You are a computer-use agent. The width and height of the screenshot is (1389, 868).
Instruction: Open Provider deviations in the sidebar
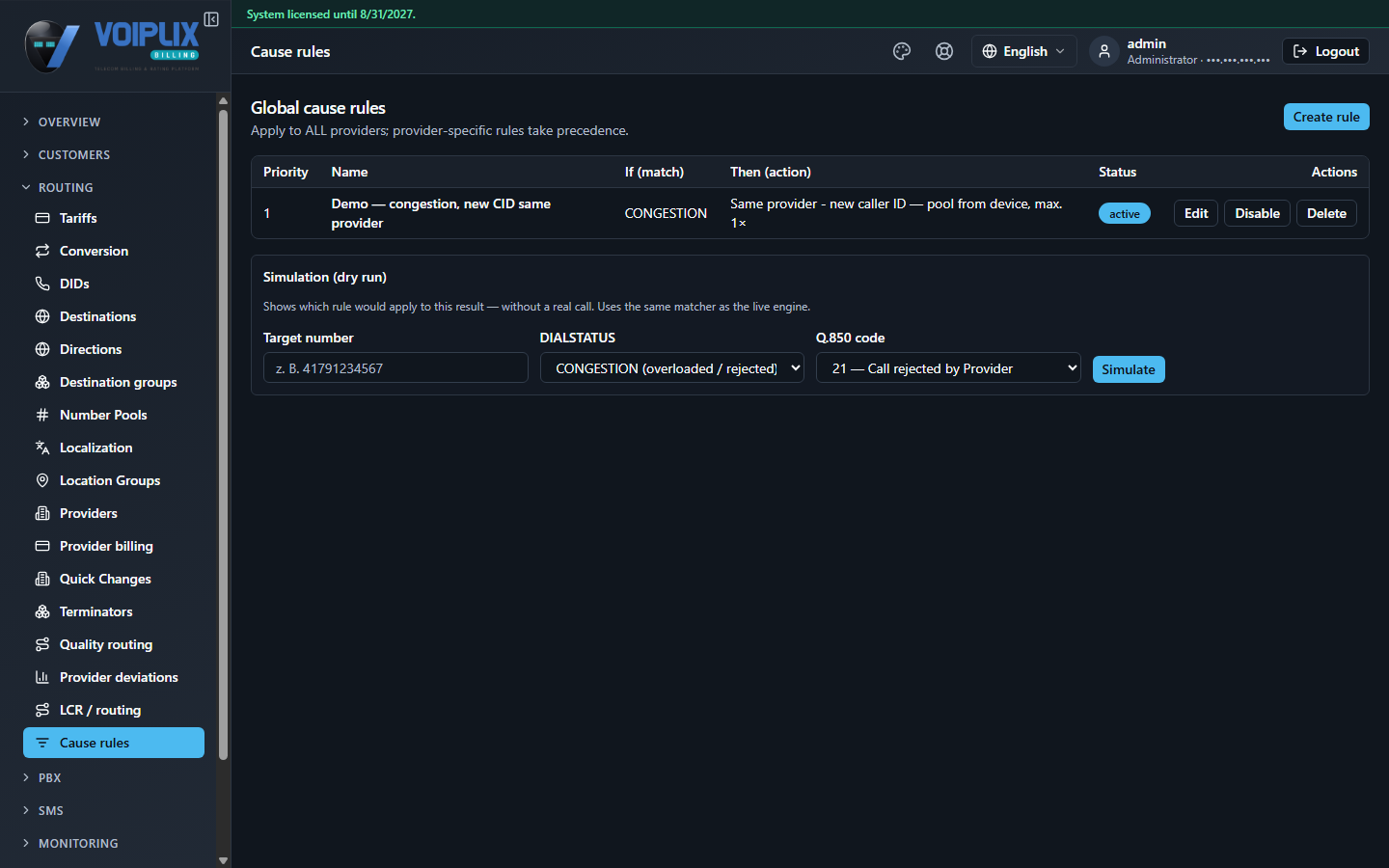114,677
